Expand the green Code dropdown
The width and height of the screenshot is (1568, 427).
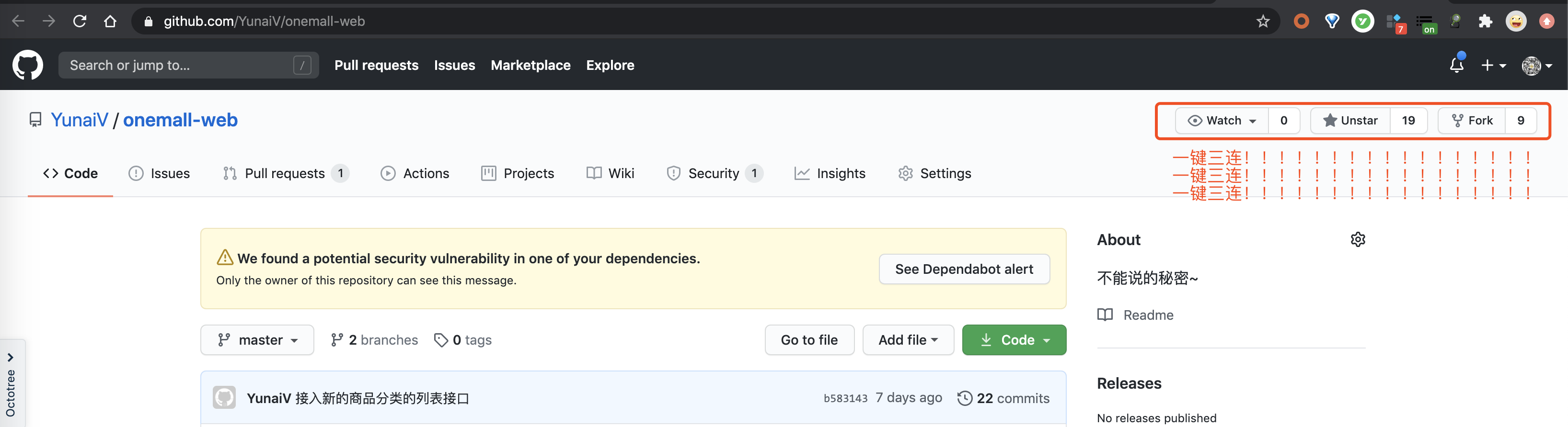1014,340
